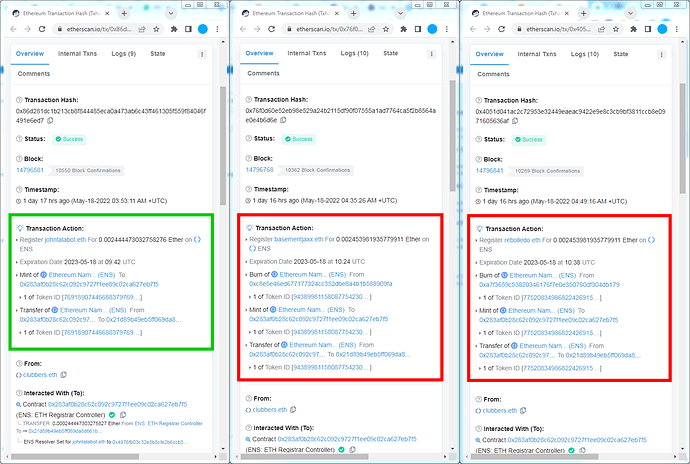690x464 pixels.
Task: Open extensions puzzle icon in 0x76f0 window
Action: point(404,29)
